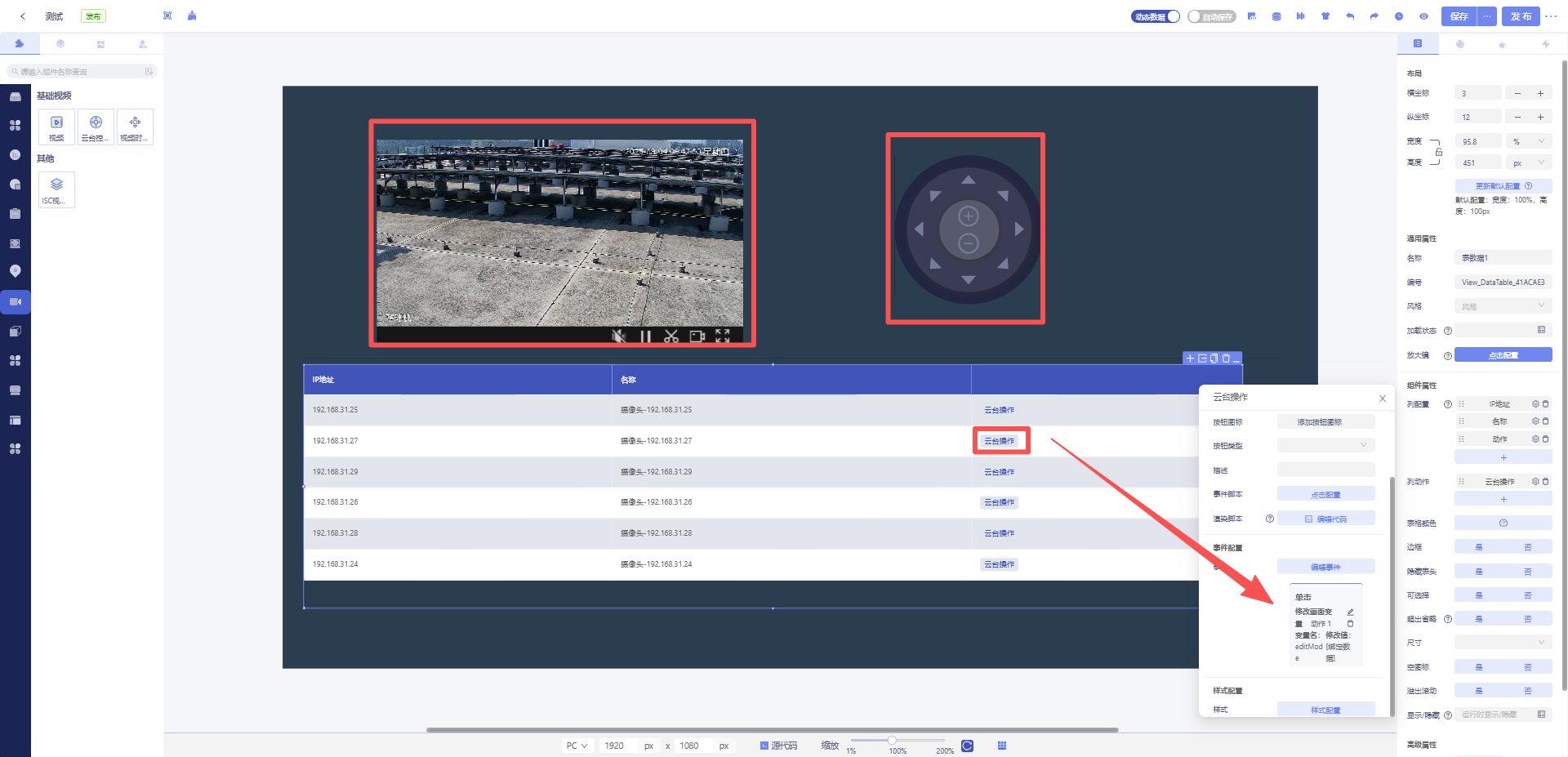Viewport: 1568px width, 757px height.
Task: Select the 视频 component
Action: pos(56,127)
